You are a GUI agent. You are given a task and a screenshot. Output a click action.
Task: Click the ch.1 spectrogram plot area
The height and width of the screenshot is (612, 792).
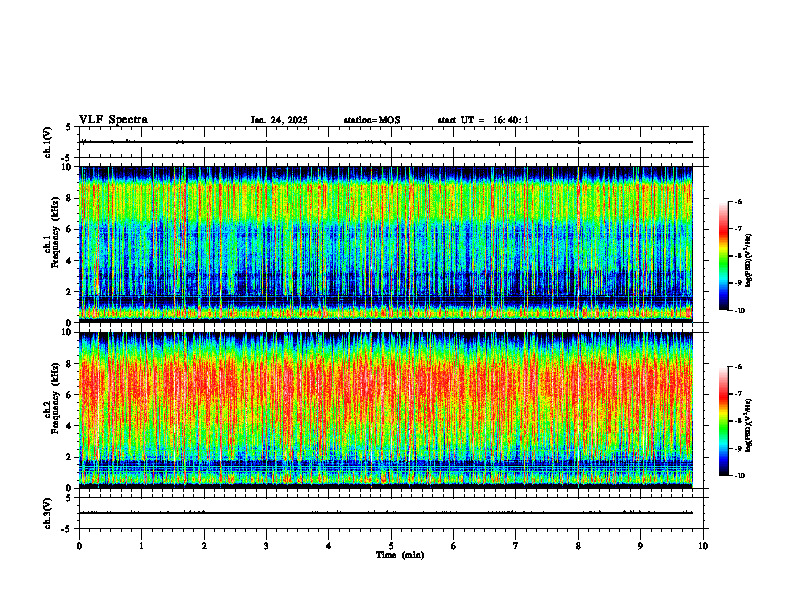(x=386, y=244)
